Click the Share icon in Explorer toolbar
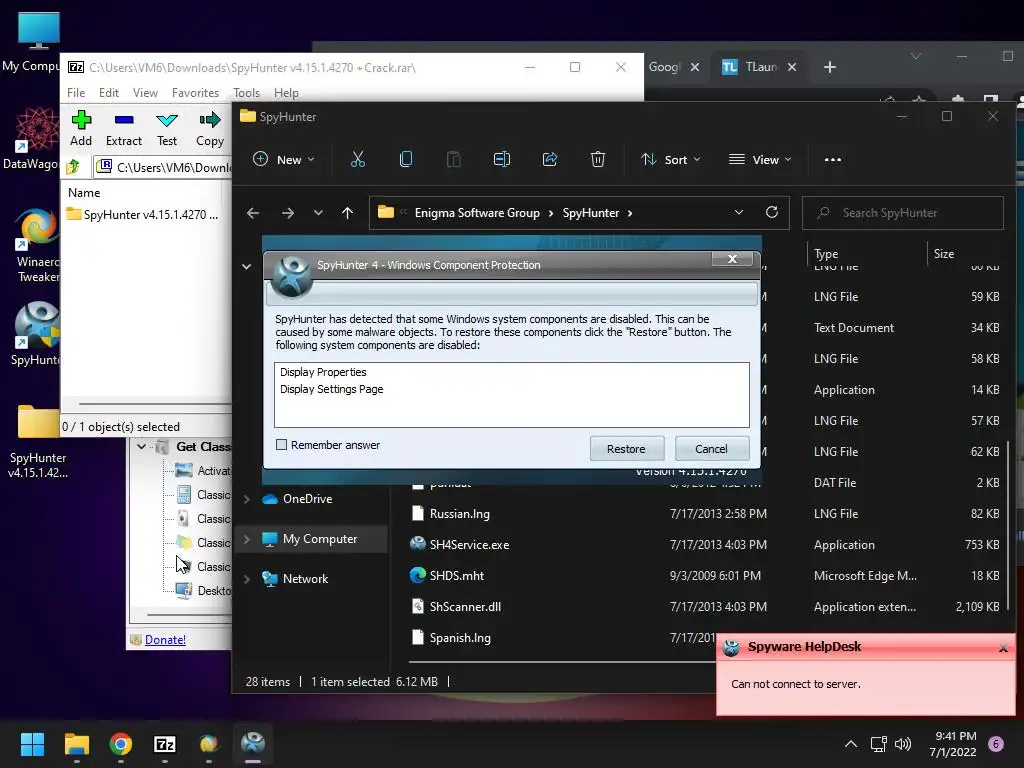The width and height of the screenshot is (1024, 768). pos(550,159)
